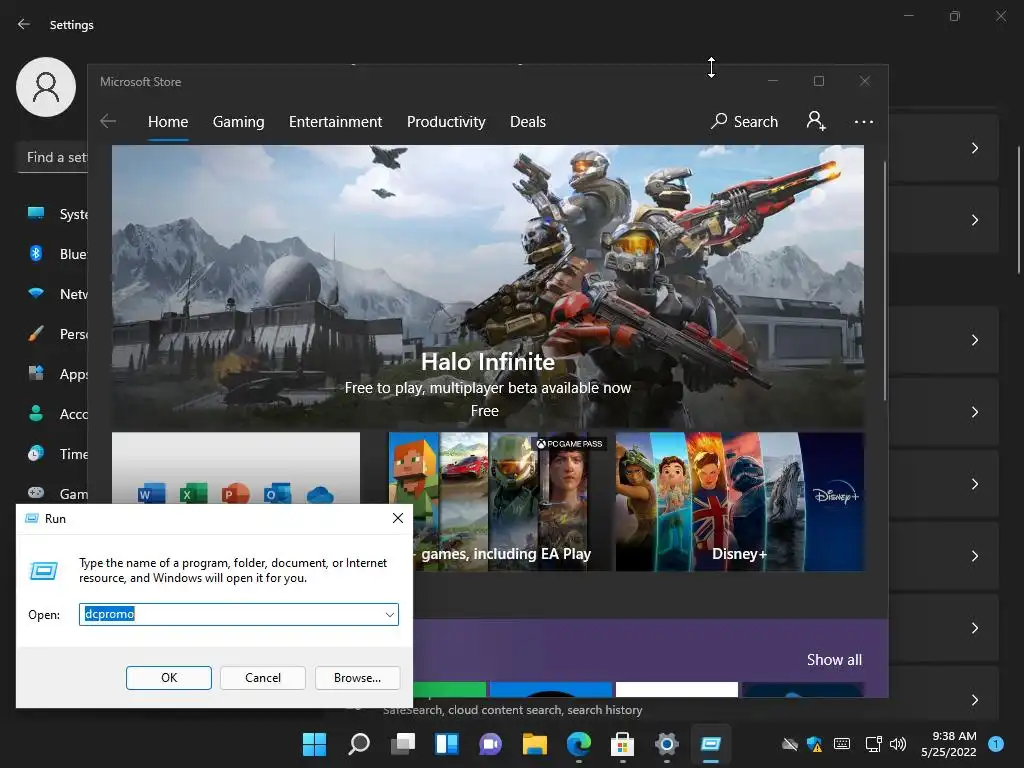Switch to Settings via taskbar gear
This screenshot has width=1024, height=768.
666,744
